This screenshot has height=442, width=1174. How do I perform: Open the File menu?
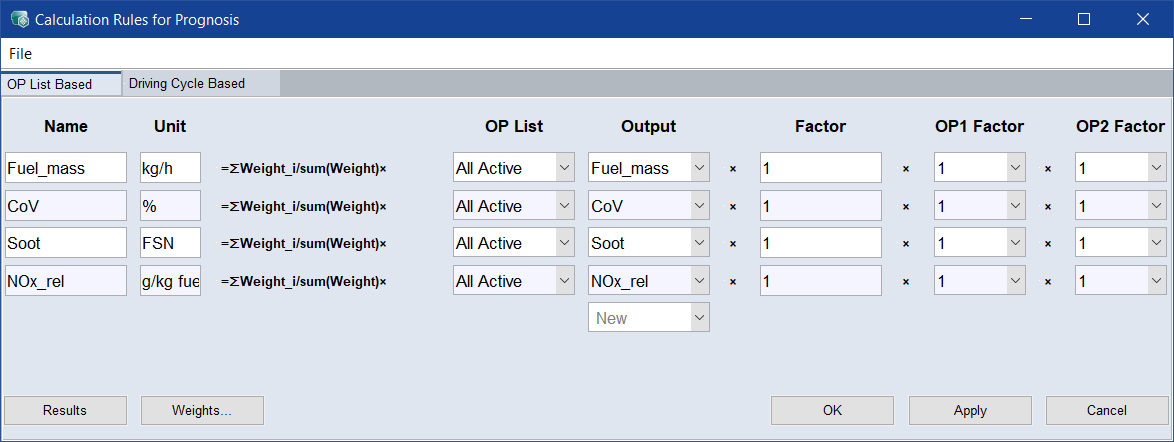(20, 54)
